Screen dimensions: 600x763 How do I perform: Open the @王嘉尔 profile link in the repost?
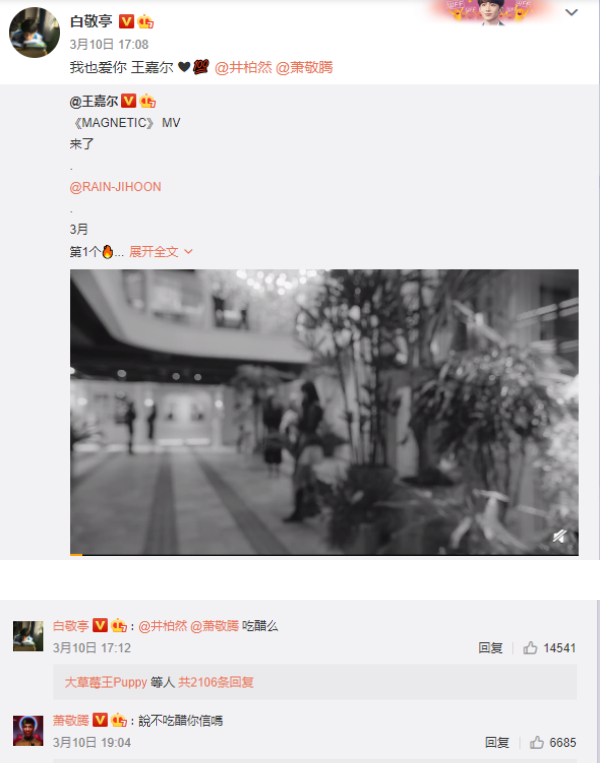93,101
